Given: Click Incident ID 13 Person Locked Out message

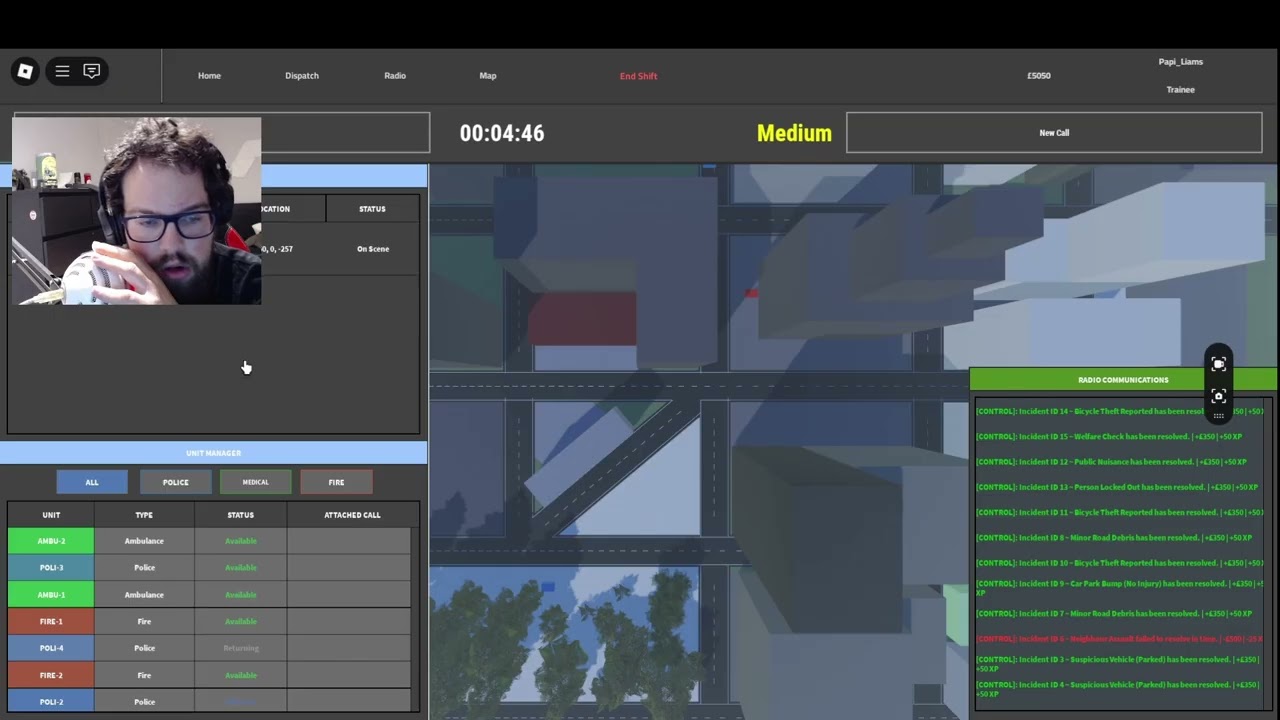Looking at the screenshot, I should (1117, 487).
